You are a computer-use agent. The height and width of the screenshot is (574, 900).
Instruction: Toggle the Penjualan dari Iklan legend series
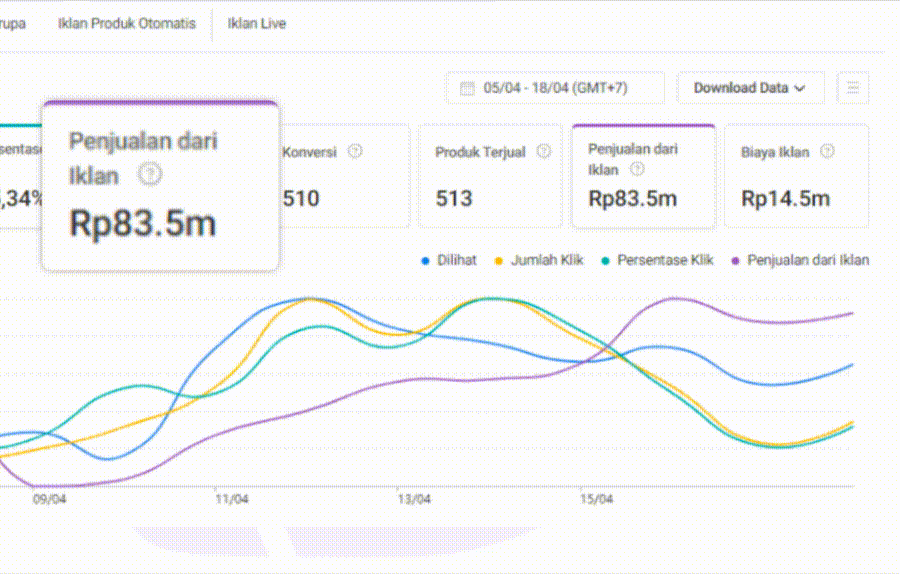coord(800,260)
